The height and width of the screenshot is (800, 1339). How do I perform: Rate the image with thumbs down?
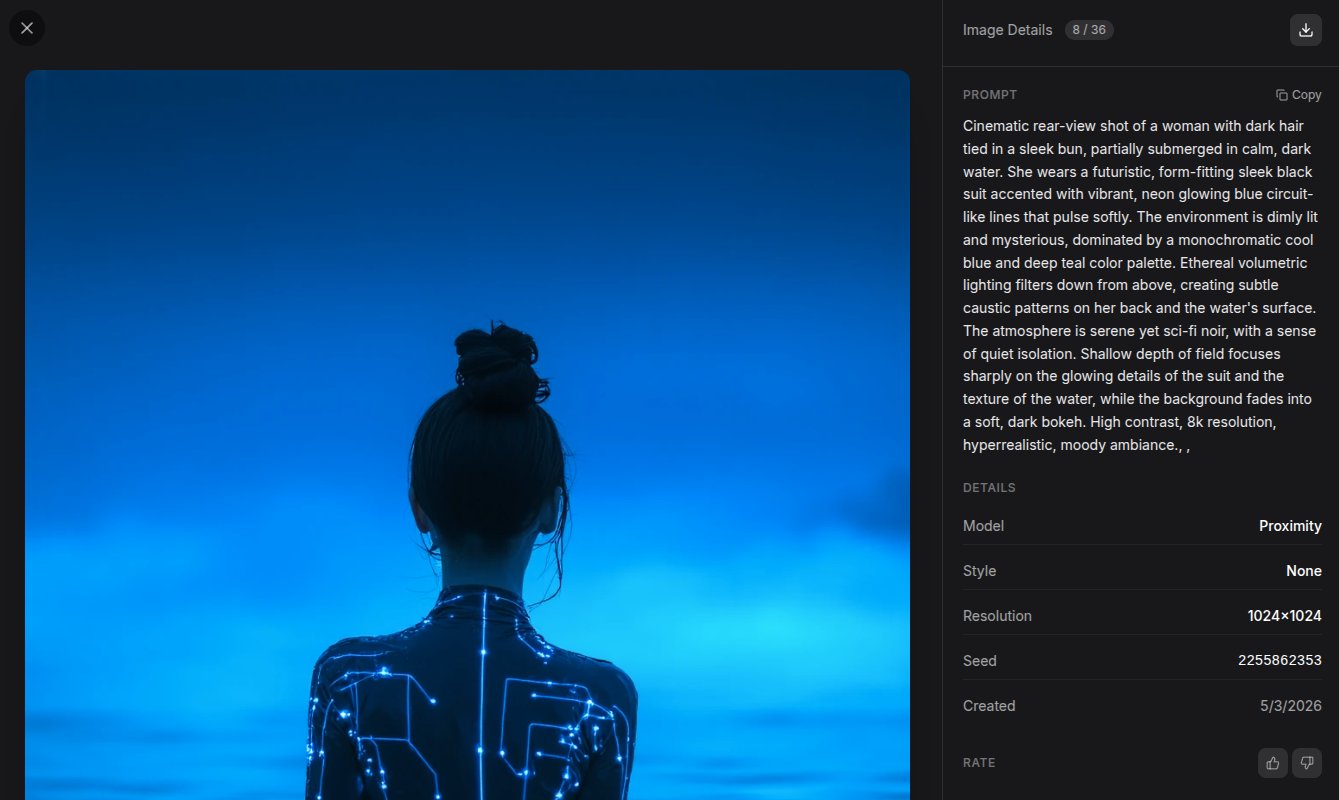coord(1307,763)
